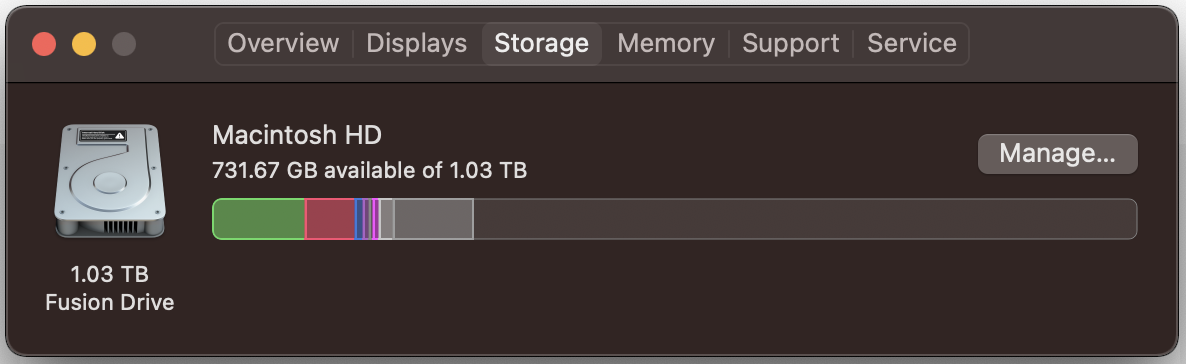This screenshot has width=1186, height=364.
Task: Click the Macintosh HD volume name
Action: pyautogui.click(x=297, y=135)
